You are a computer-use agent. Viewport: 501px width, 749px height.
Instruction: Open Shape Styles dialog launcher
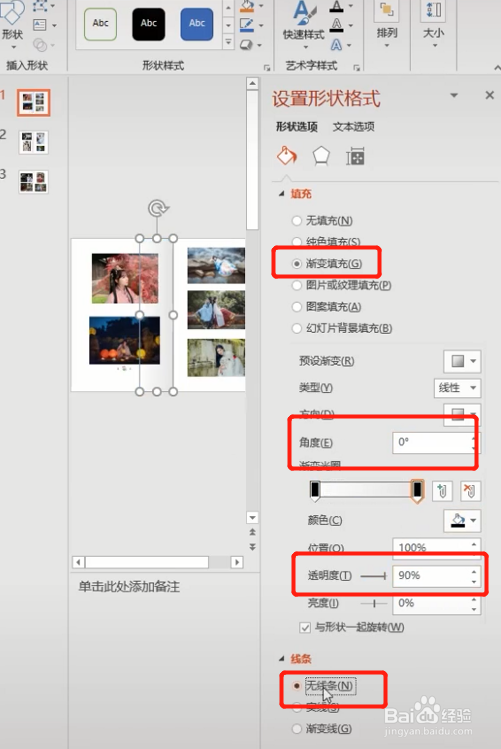click(x=266, y=68)
